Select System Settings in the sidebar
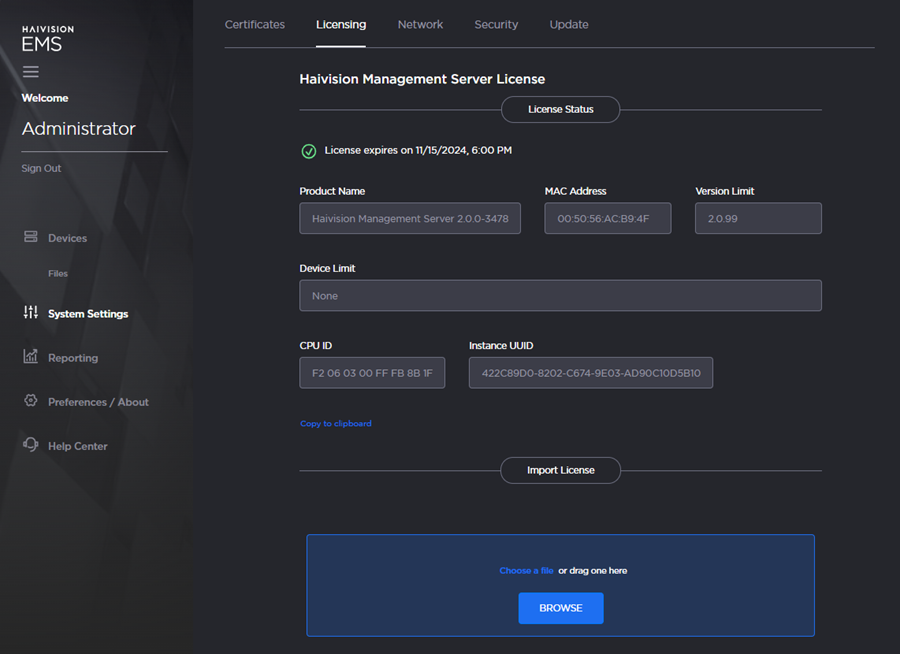This screenshot has height=654, width=900. [88, 313]
